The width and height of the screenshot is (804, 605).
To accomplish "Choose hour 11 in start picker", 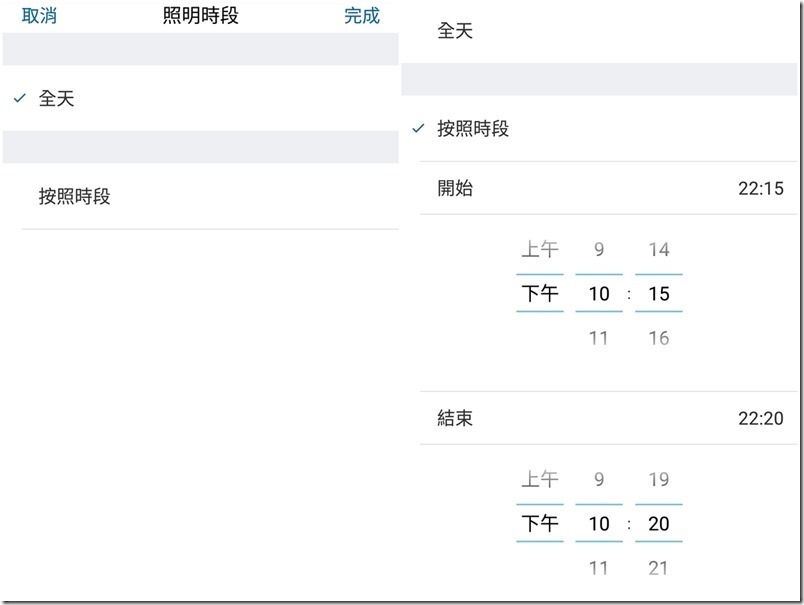I will click(x=599, y=338).
